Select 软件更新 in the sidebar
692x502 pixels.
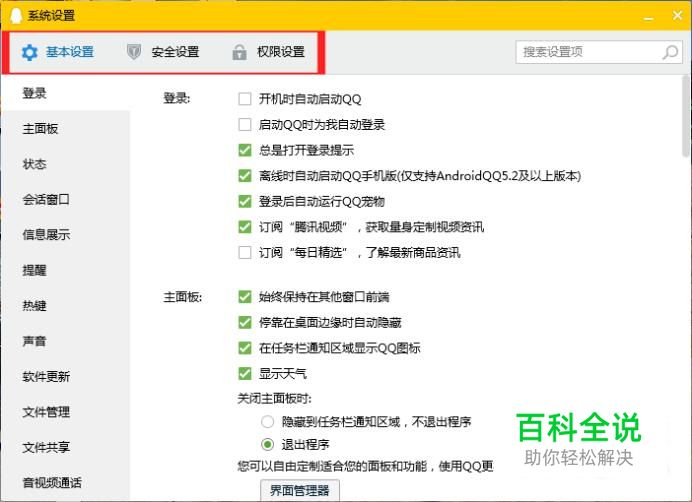tap(65, 376)
